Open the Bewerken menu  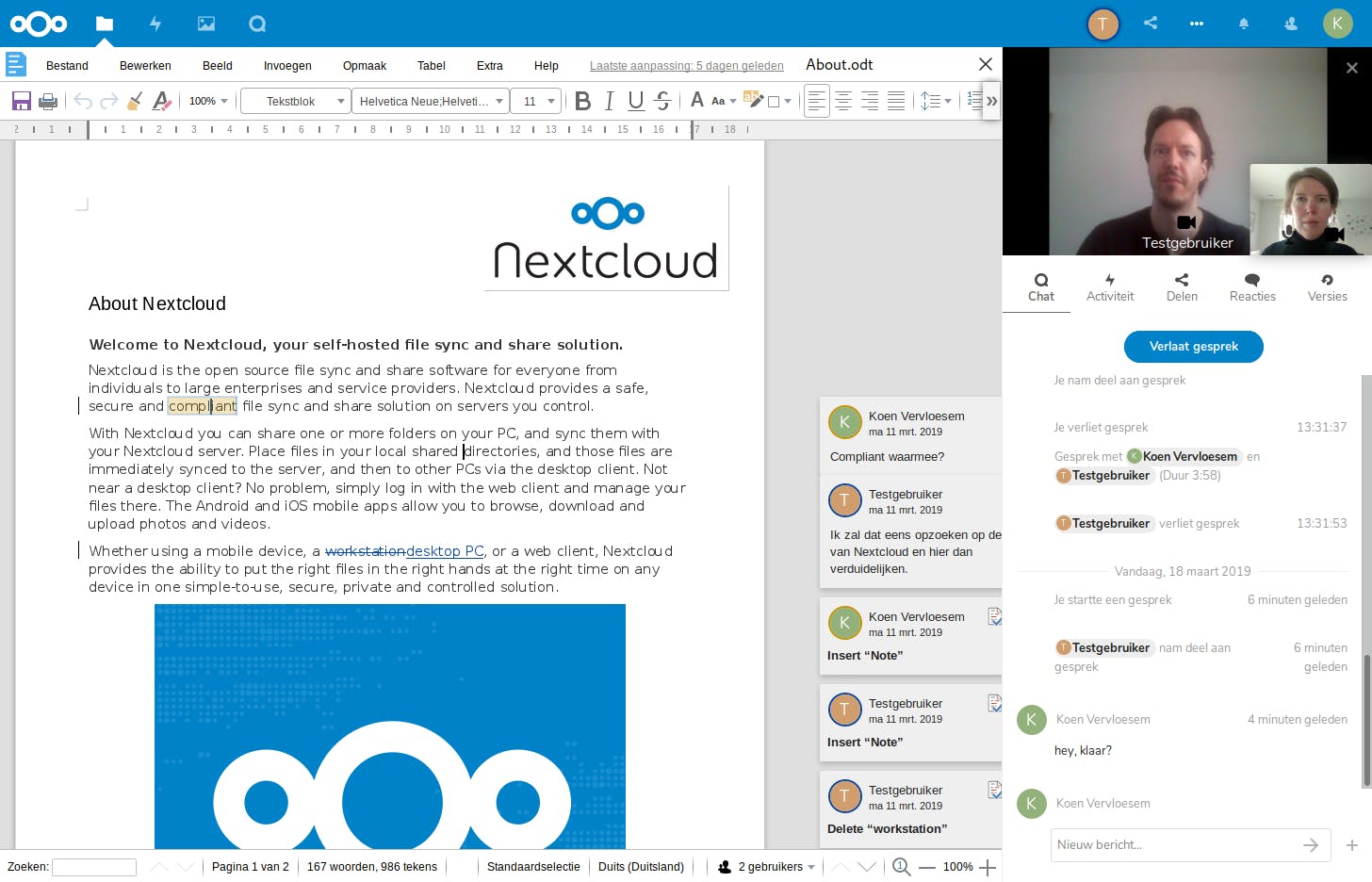pos(145,66)
